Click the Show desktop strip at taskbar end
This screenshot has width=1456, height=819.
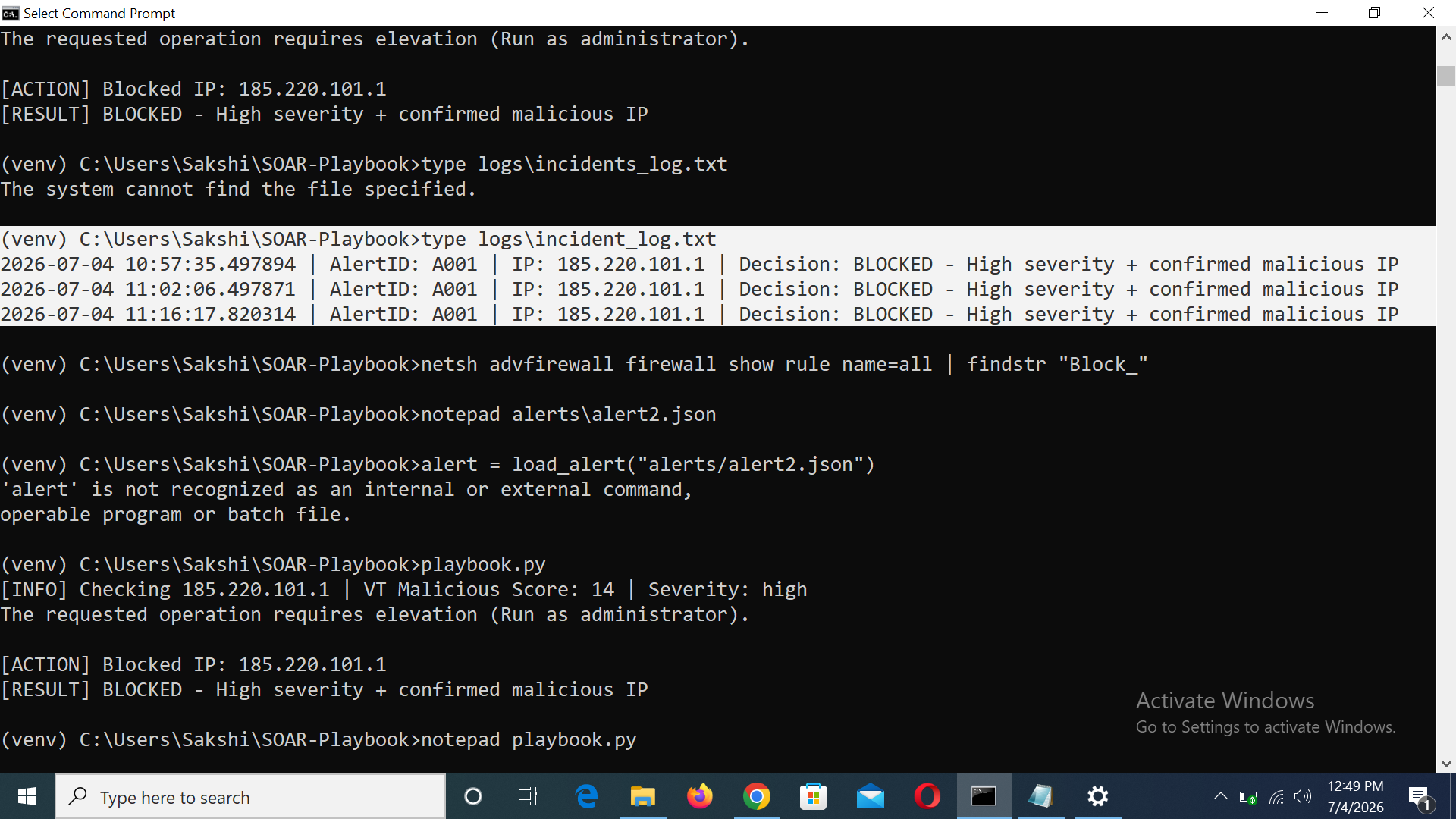tap(1453, 796)
